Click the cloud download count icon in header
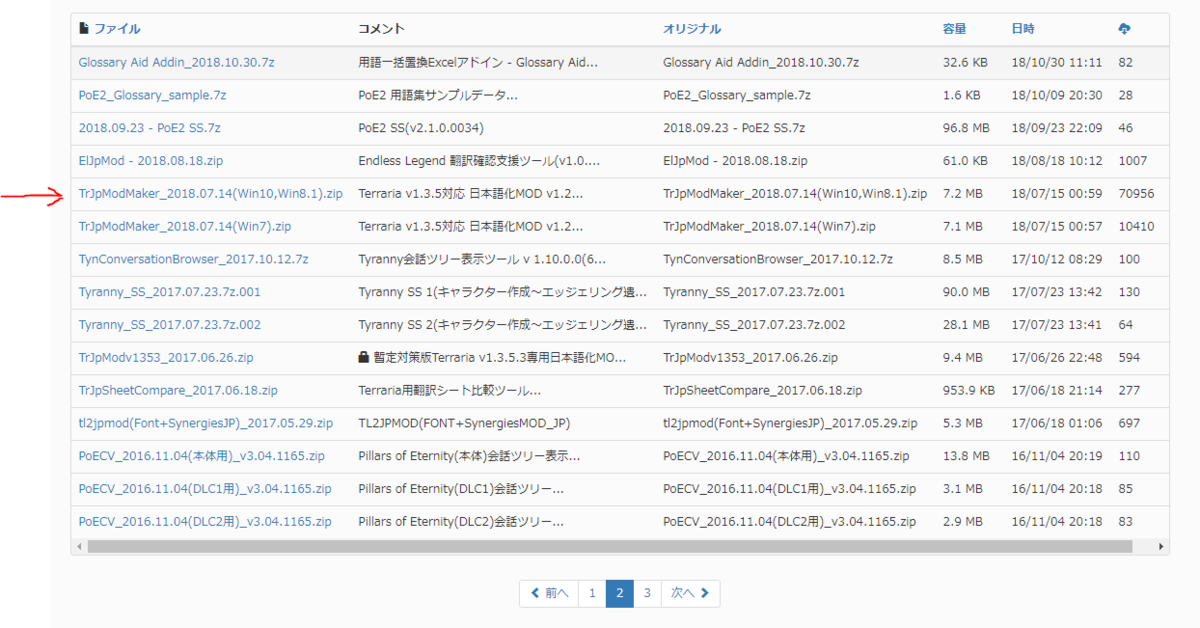Screen dimensions: 1200x628 (1123, 28)
